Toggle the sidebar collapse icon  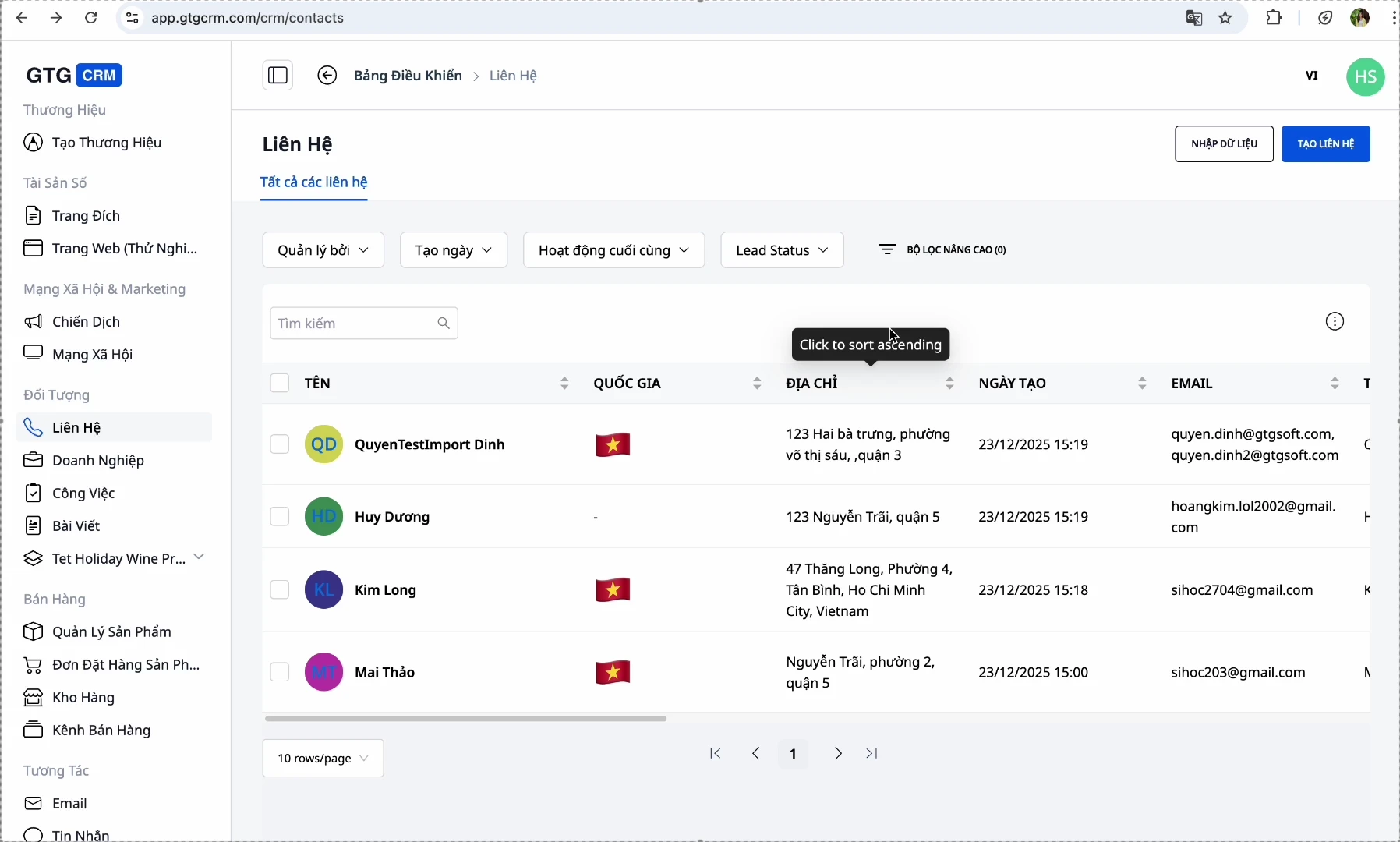(278, 76)
